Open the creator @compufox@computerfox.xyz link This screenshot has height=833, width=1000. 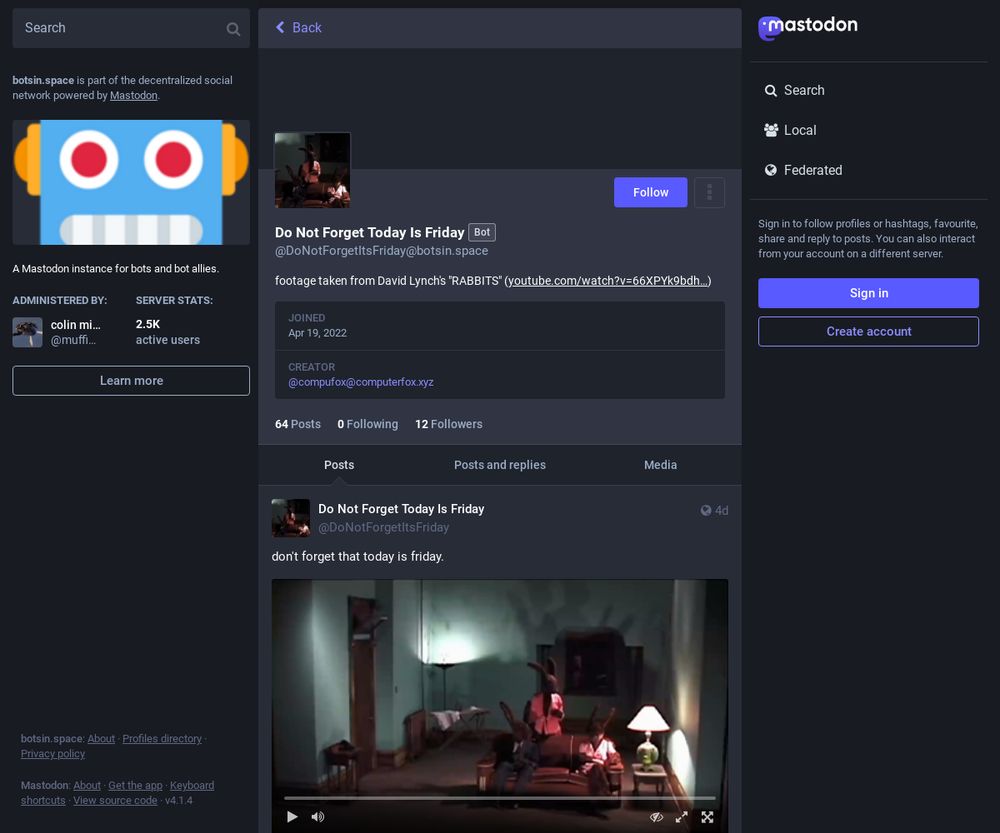pyautogui.click(x=360, y=382)
